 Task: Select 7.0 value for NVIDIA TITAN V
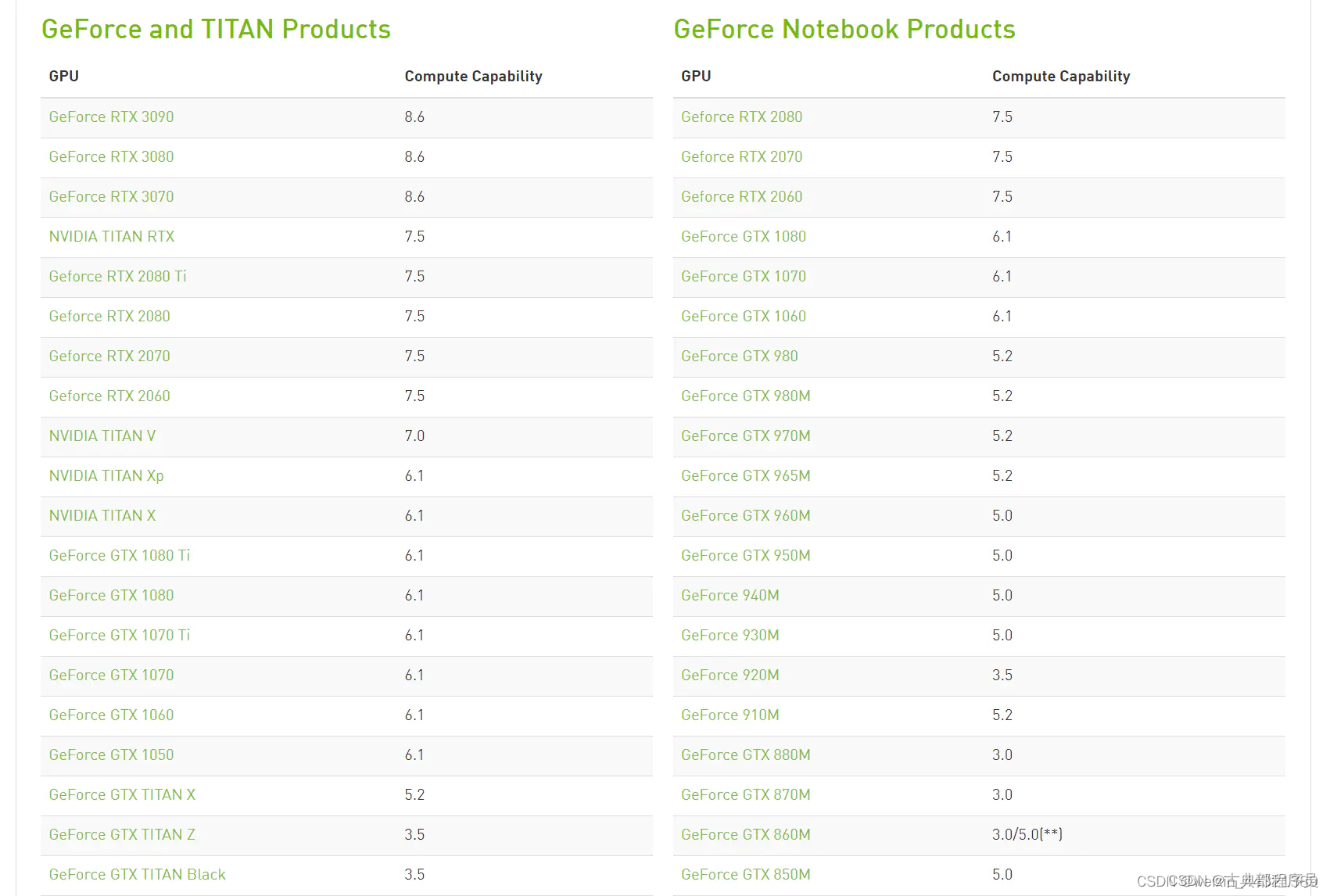[414, 436]
